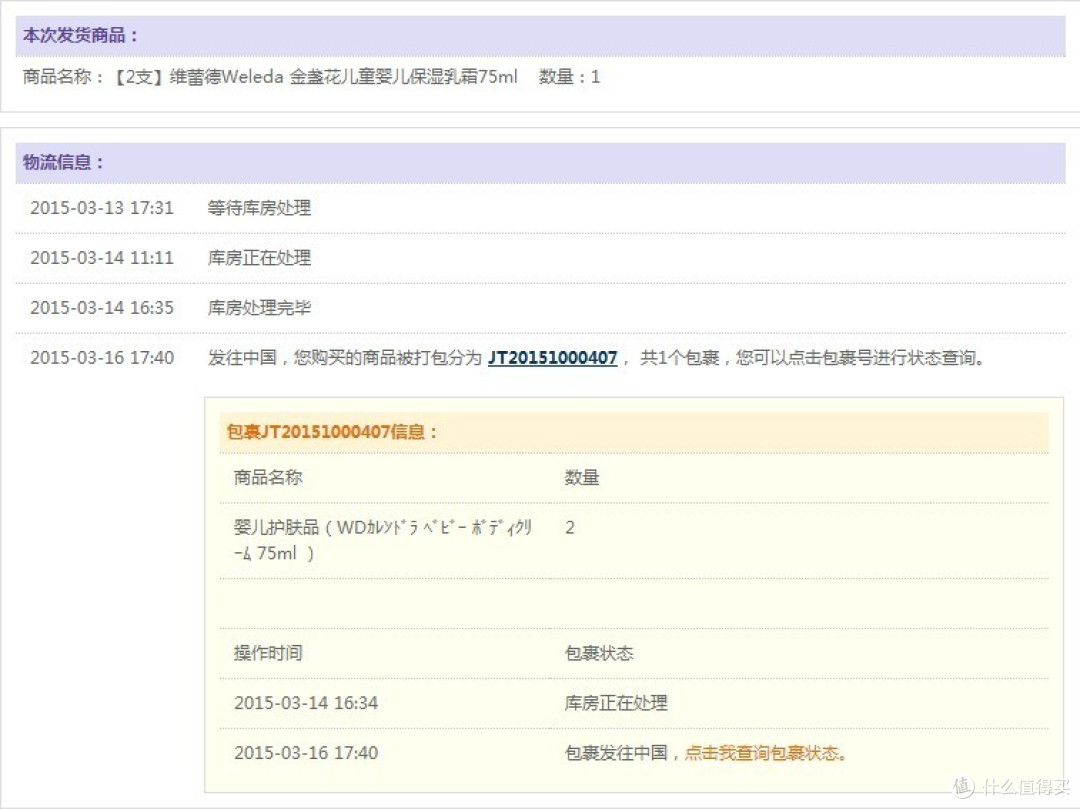1080x809 pixels.
Task: Open package link JT20151000407
Action: pos(552,358)
